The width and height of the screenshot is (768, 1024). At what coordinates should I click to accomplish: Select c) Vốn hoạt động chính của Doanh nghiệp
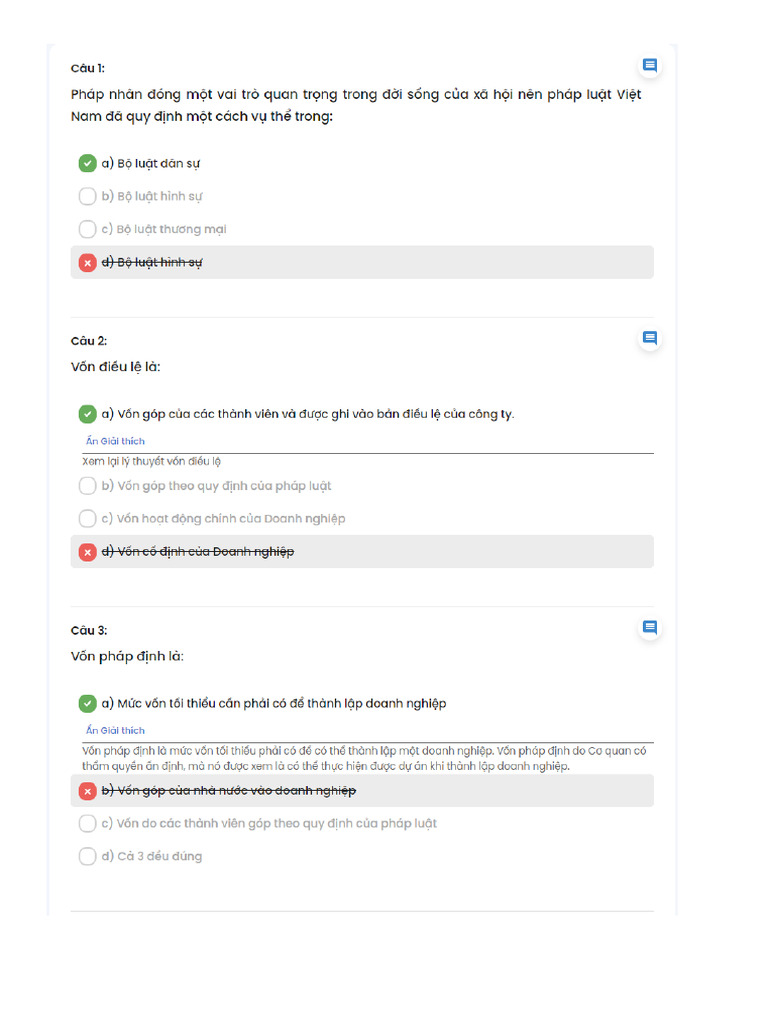coord(87,519)
